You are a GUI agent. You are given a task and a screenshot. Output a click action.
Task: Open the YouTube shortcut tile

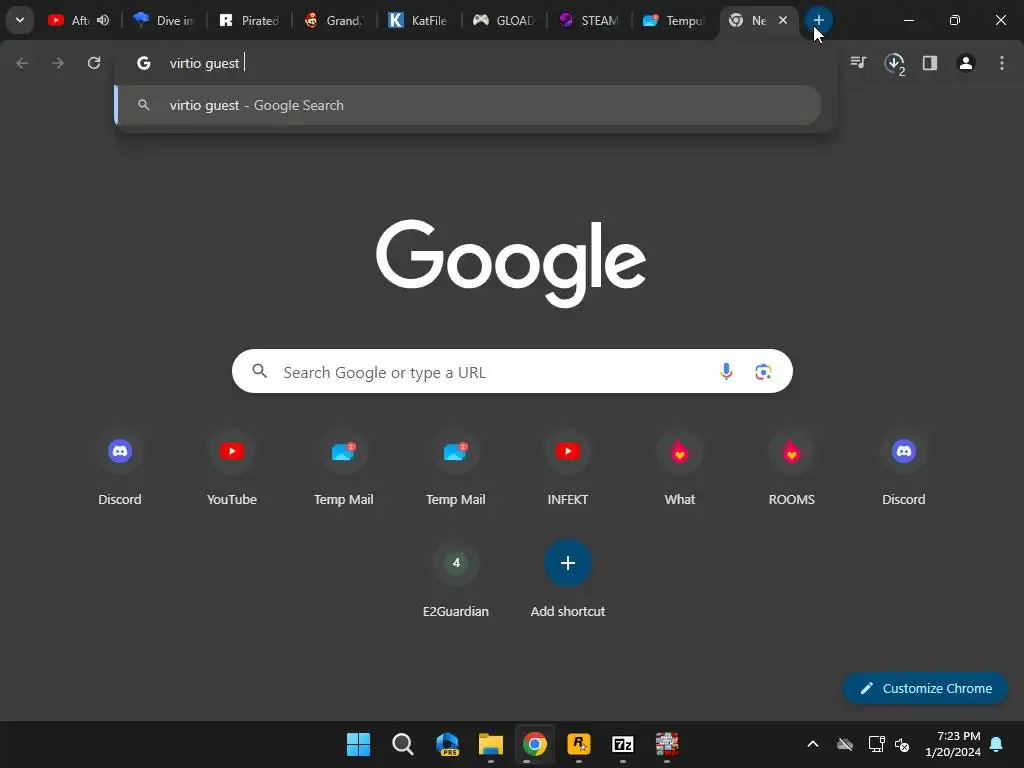click(232, 468)
